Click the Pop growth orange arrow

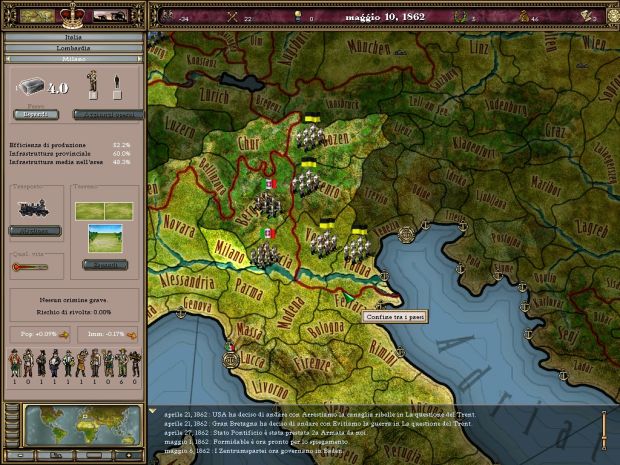(x=64, y=335)
